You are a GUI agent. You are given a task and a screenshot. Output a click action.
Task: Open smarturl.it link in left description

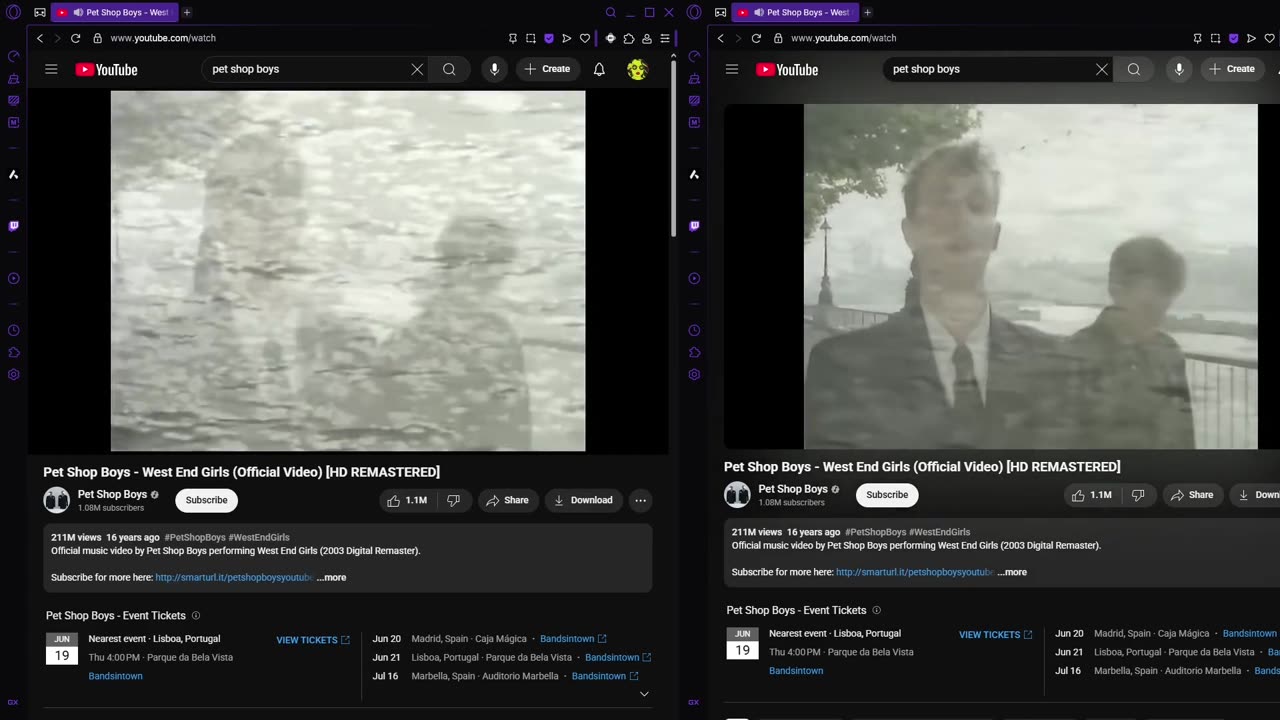(234, 577)
